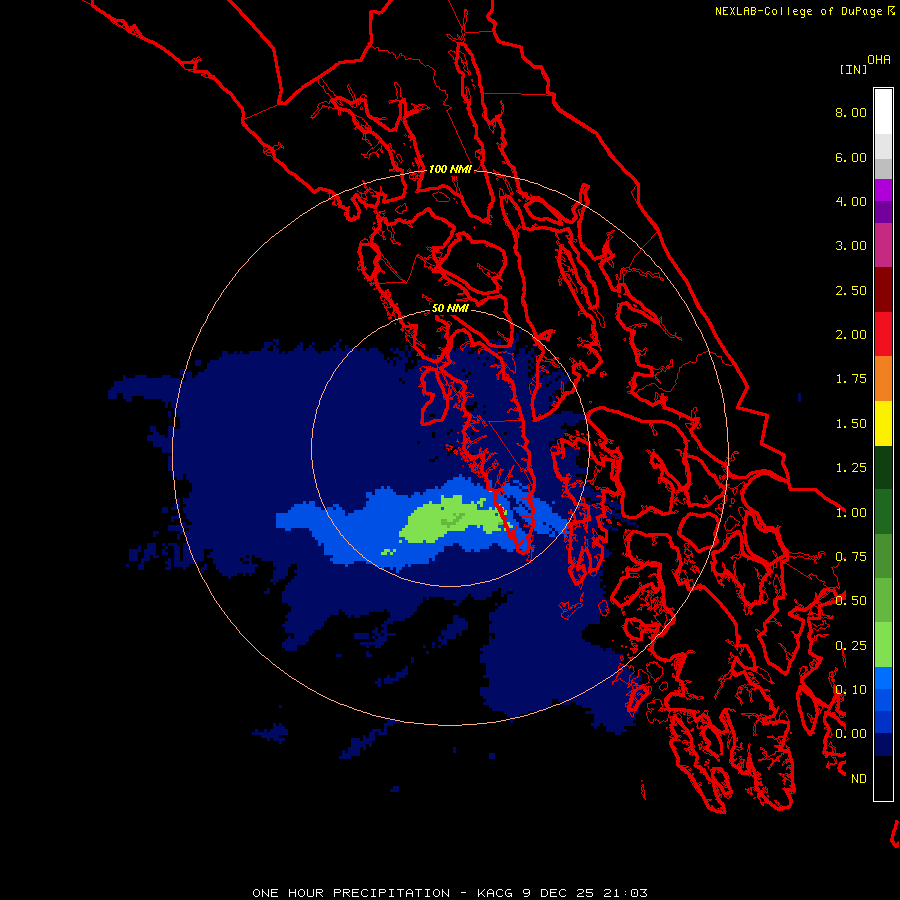900x900 pixels.
Task: Click the 6.00 legend value
Action: (x=851, y=157)
